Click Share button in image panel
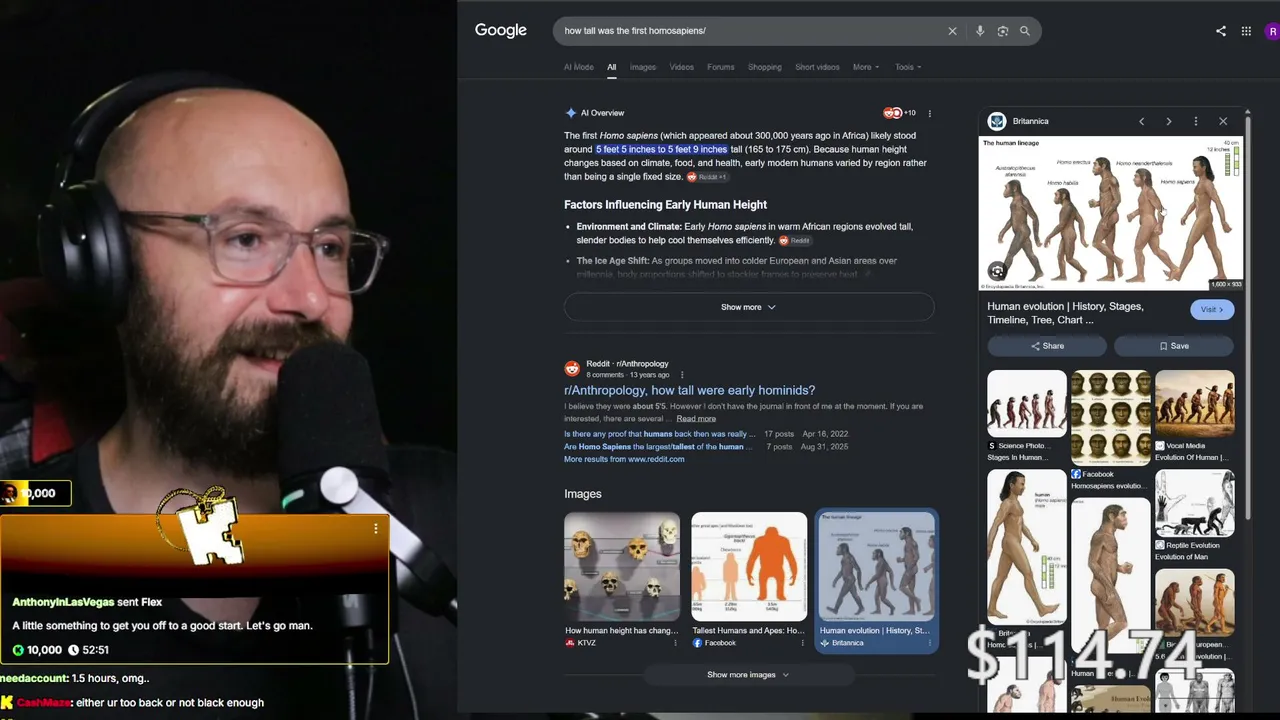1280x720 pixels. (x=1047, y=346)
